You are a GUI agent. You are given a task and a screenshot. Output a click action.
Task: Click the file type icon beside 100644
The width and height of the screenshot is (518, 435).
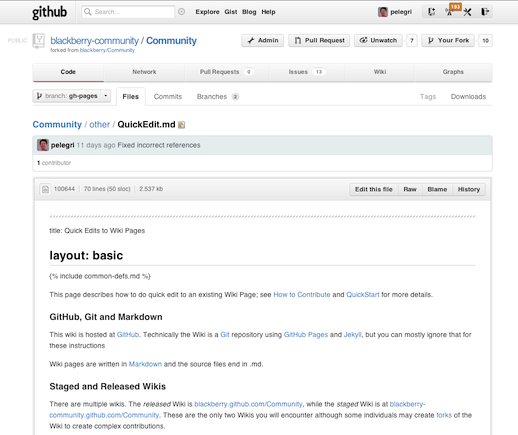click(45, 189)
